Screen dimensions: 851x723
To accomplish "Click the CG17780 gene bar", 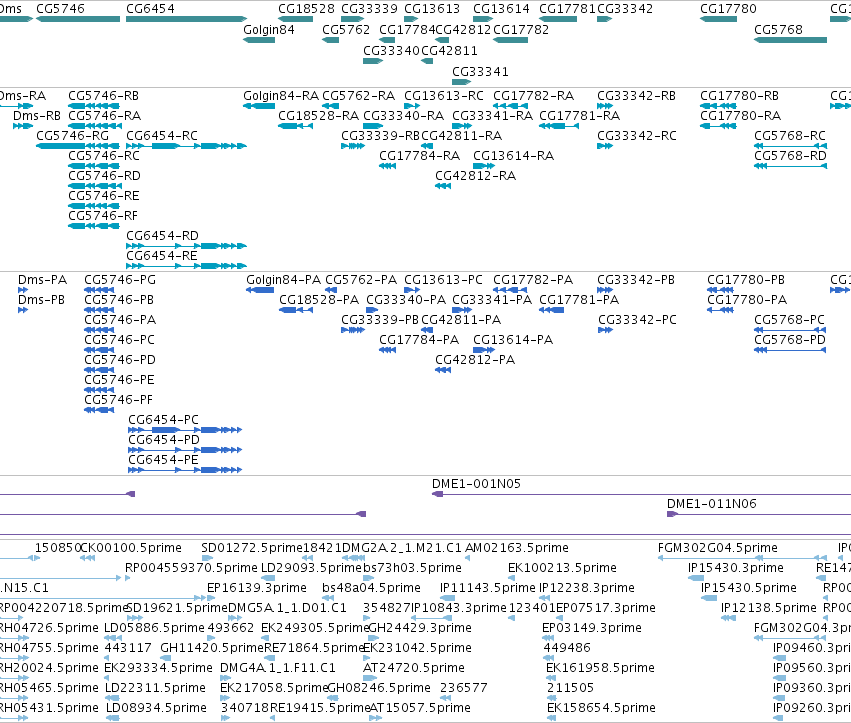I will click(x=718, y=19).
